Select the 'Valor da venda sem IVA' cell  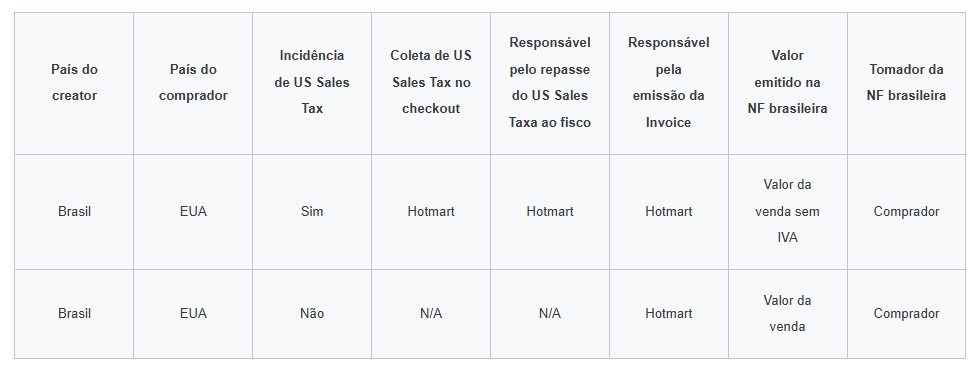pos(787,212)
